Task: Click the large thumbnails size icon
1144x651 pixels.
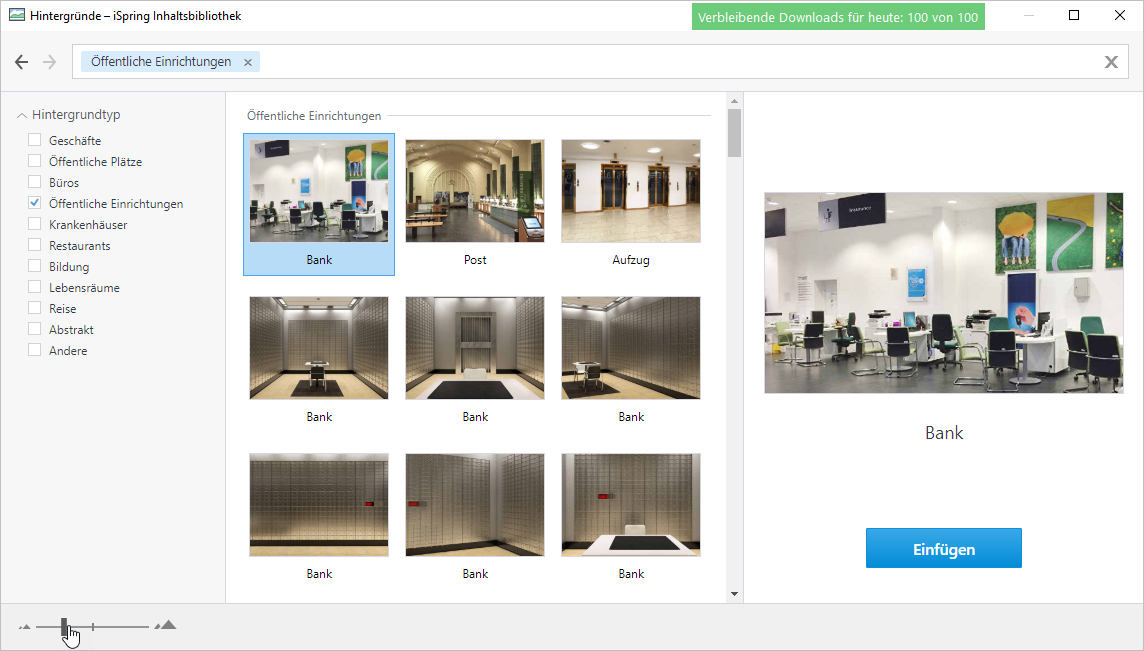Action: pos(166,626)
